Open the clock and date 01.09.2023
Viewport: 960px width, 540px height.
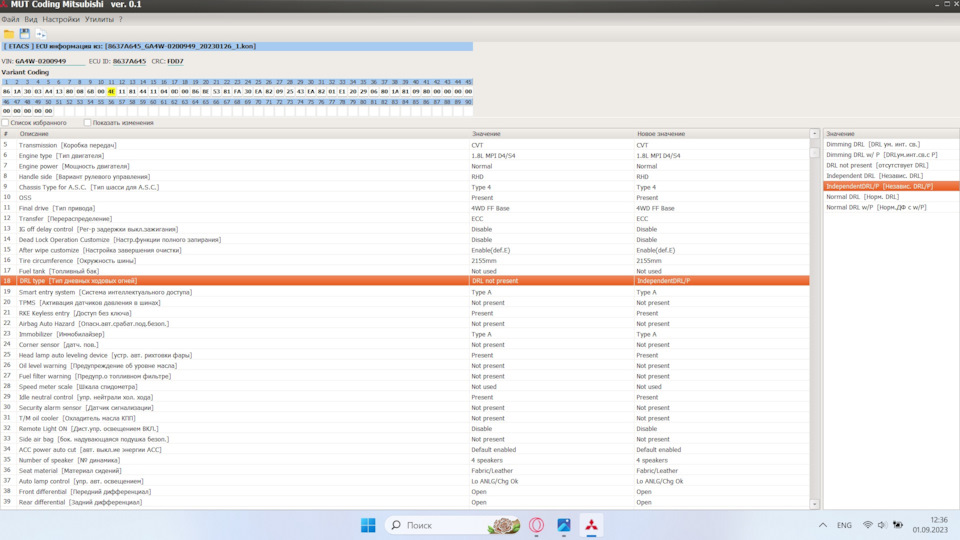pos(930,525)
